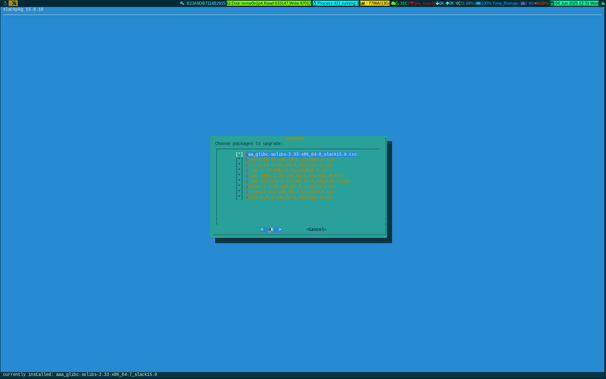Click the Time_Remain battery status text
The height and width of the screenshot is (379, 606).
tap(505, 3)
